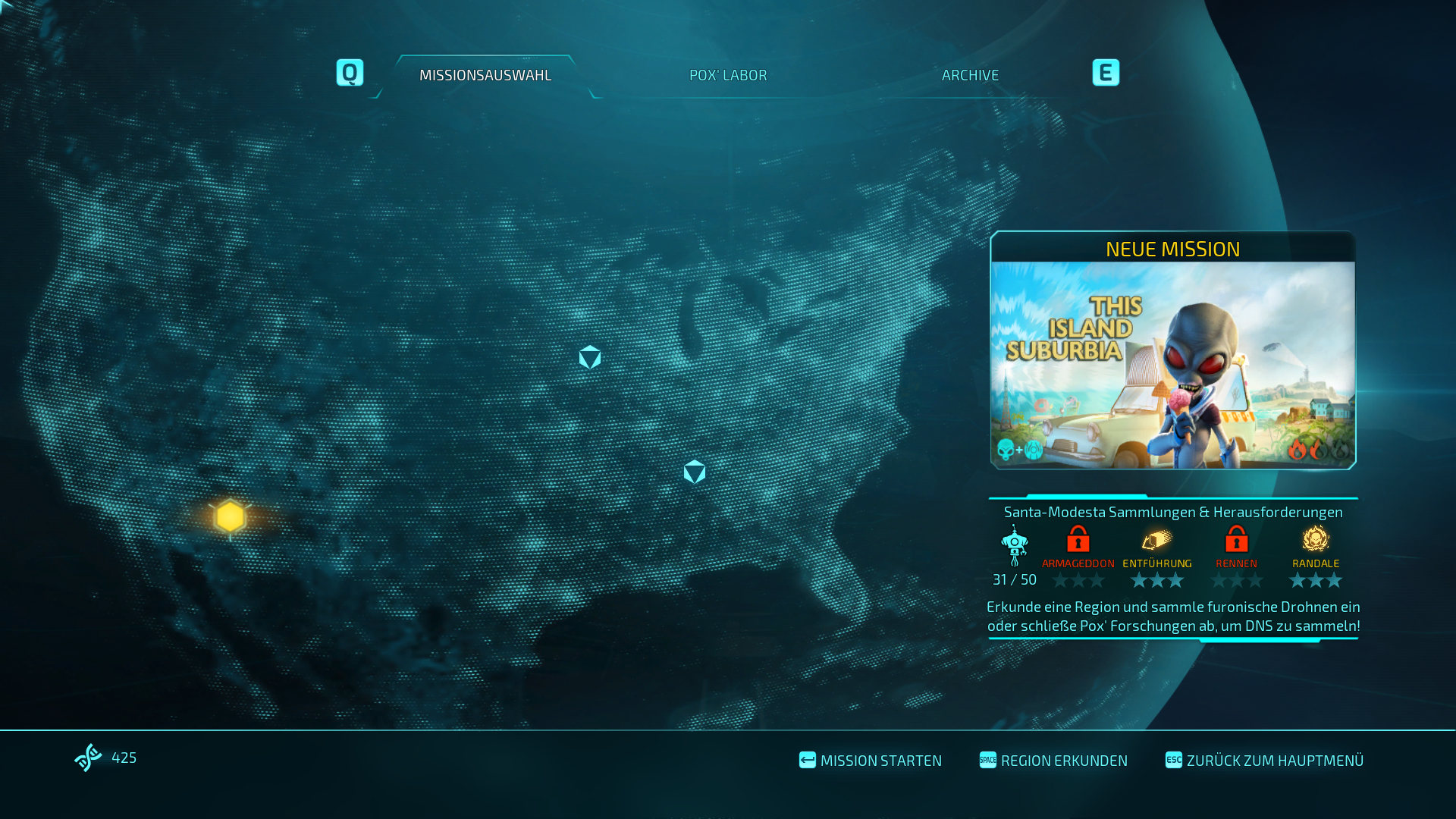Click the Randale challenge icon
The height and width of the screenshot is (819, 1456).
(x=1316, y=539)
